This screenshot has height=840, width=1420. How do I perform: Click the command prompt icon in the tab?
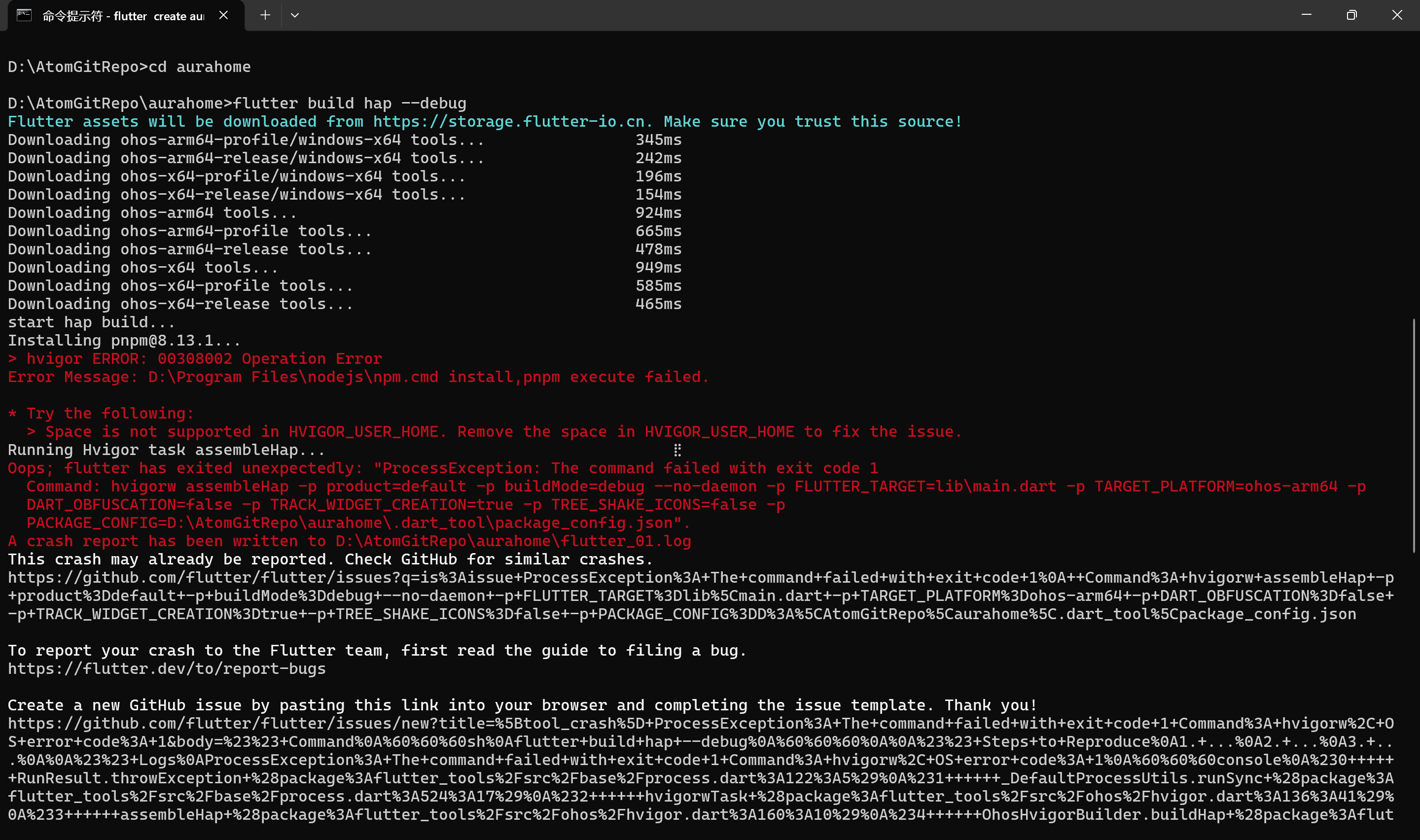[x=24, y=15]
